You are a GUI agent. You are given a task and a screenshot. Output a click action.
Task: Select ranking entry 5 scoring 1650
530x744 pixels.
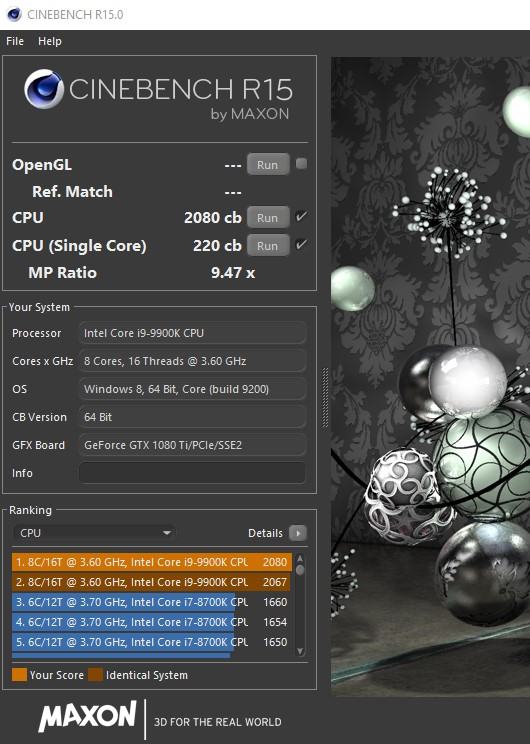click(x=151, y=642)
